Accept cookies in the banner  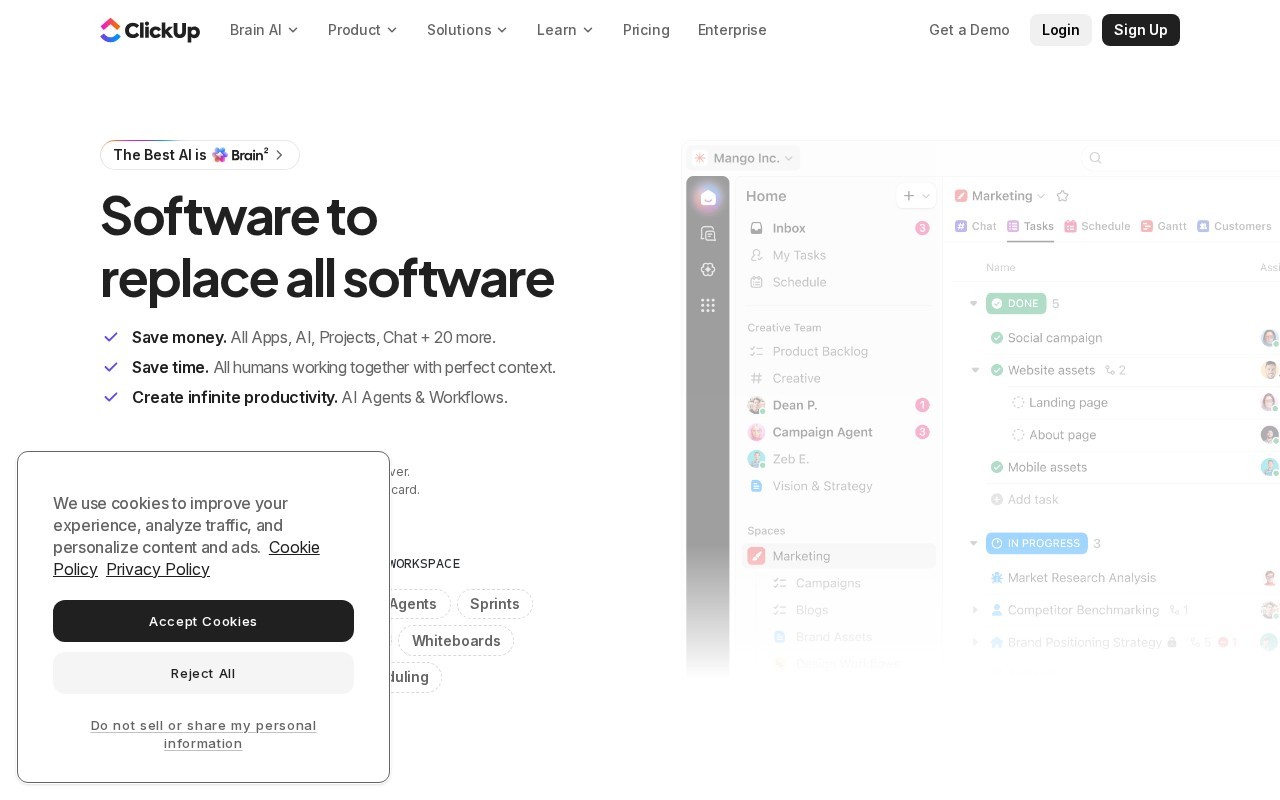(203, 621)
